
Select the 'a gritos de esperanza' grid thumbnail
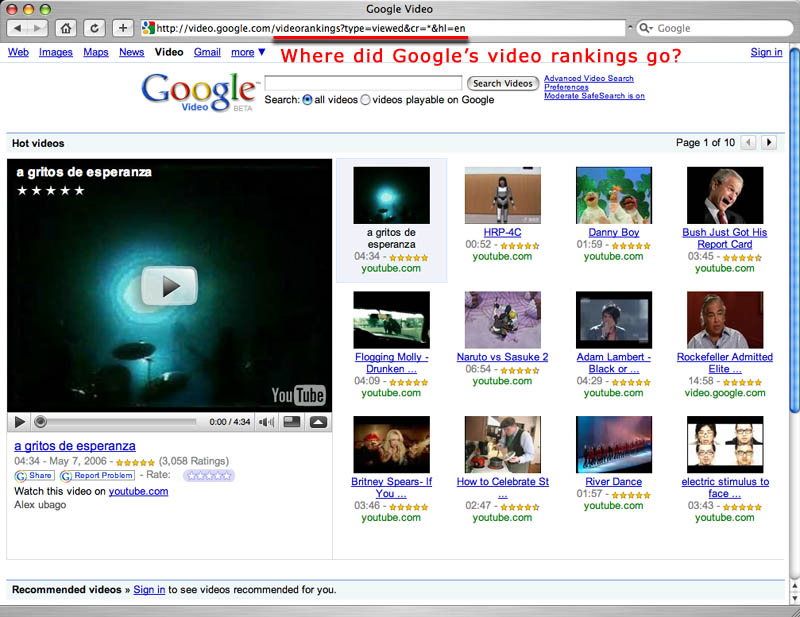(391, 195)
